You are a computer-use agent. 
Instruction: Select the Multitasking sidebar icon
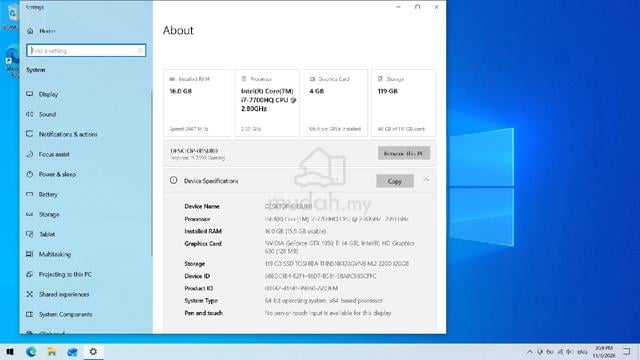[x=29, y=254]
